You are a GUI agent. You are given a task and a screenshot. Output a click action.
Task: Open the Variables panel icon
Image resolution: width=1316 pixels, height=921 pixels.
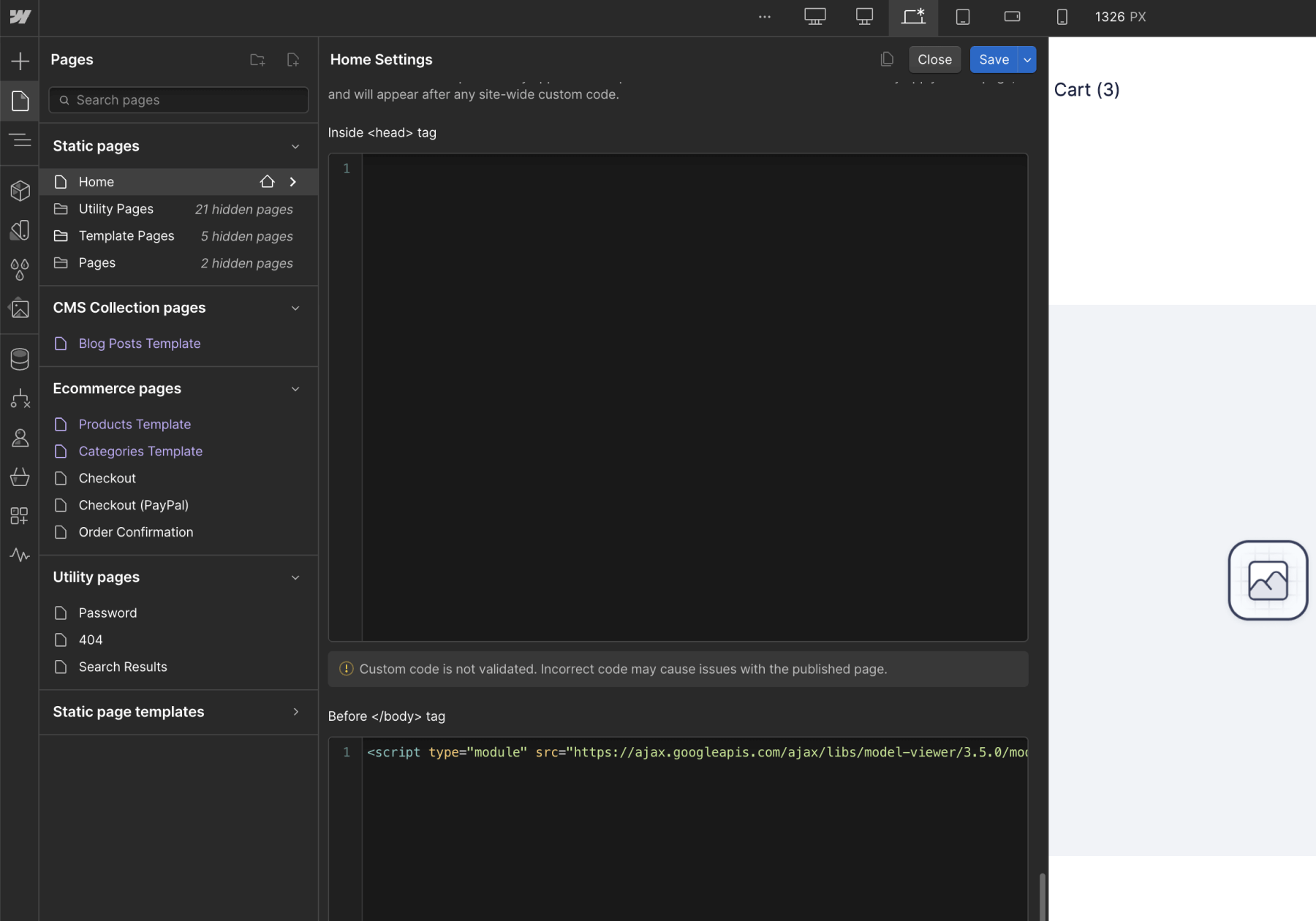[x=20, y=230]
